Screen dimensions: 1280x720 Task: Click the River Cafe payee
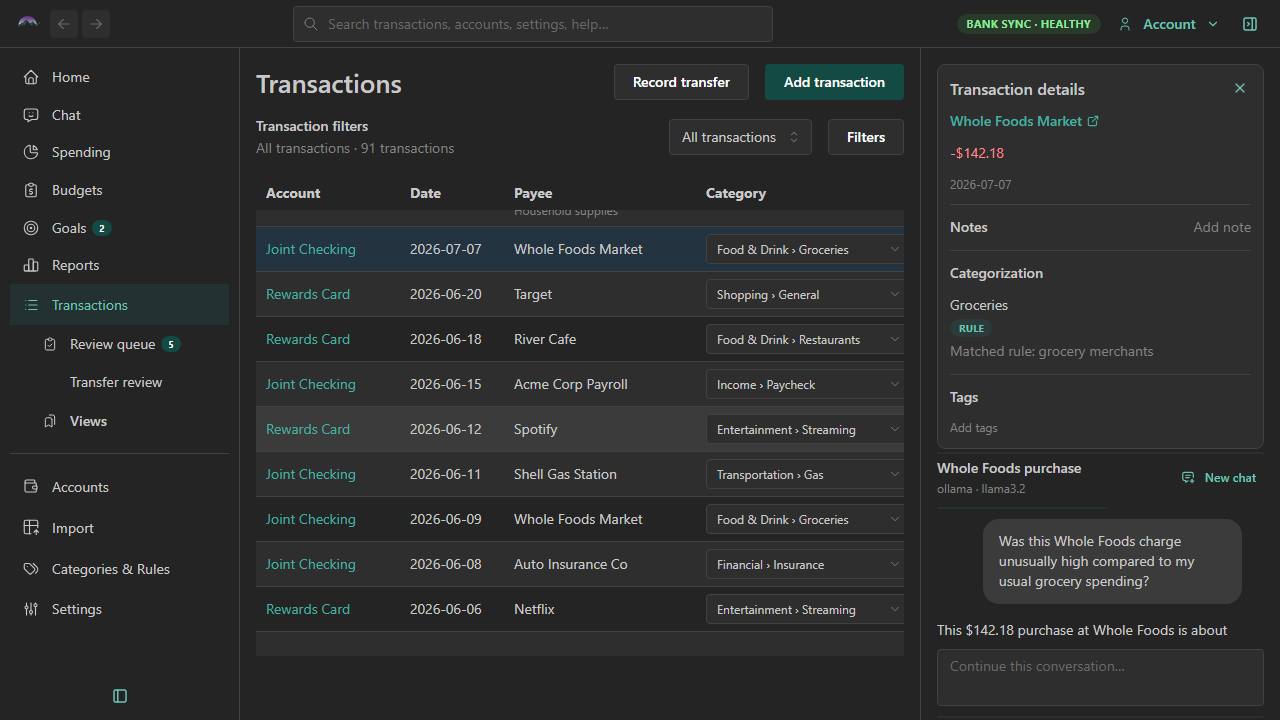[x=545, y=339]
